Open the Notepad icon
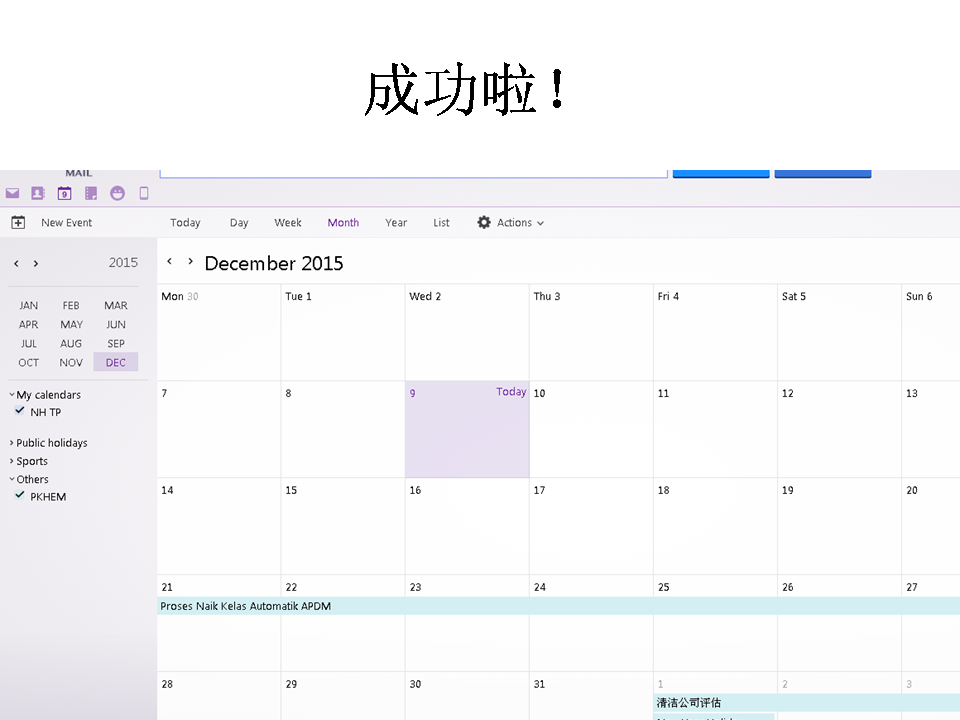The height and width of the screenshot is (720, 960). [x=91, y=193]
